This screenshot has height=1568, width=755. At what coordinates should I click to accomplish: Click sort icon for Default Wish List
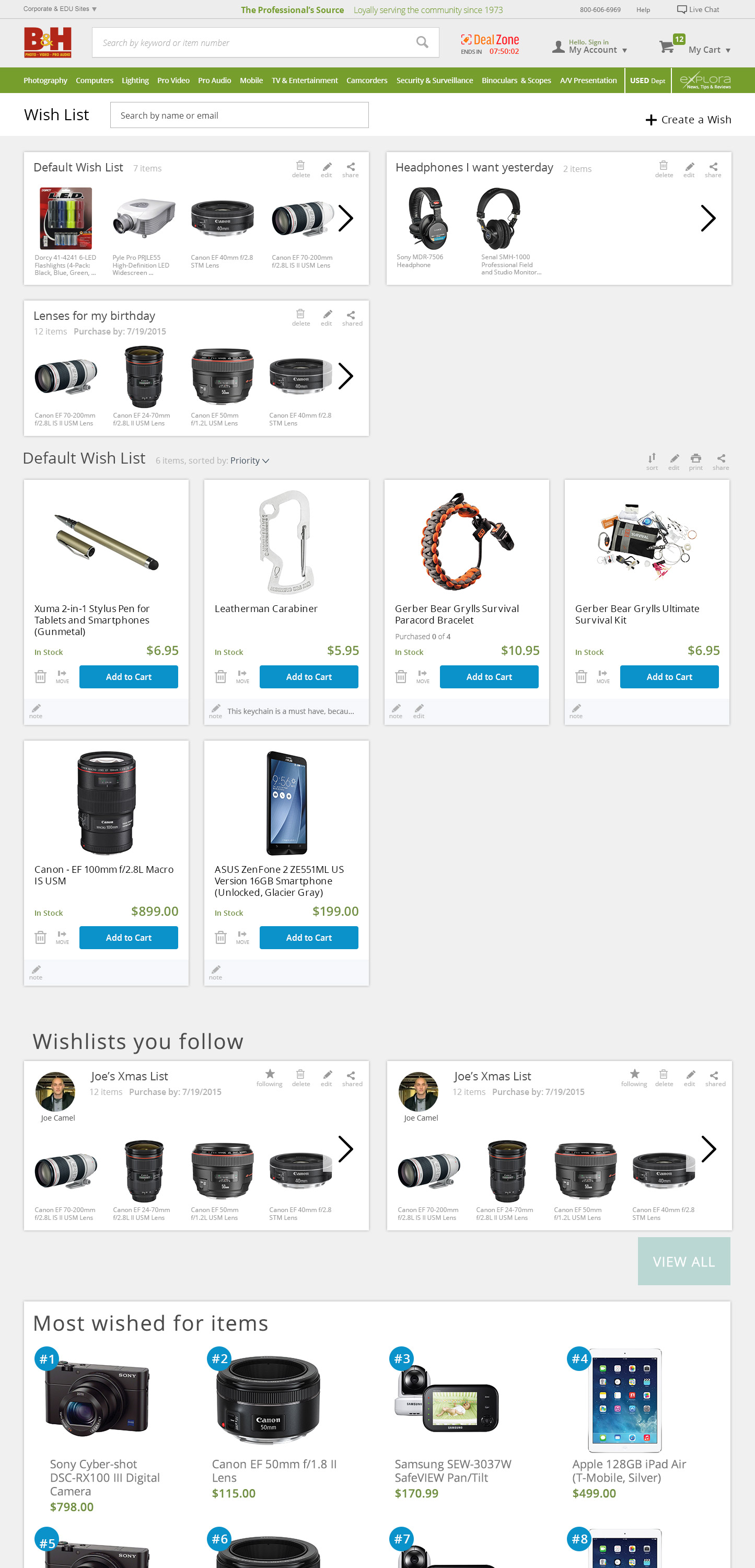point(652,462)
